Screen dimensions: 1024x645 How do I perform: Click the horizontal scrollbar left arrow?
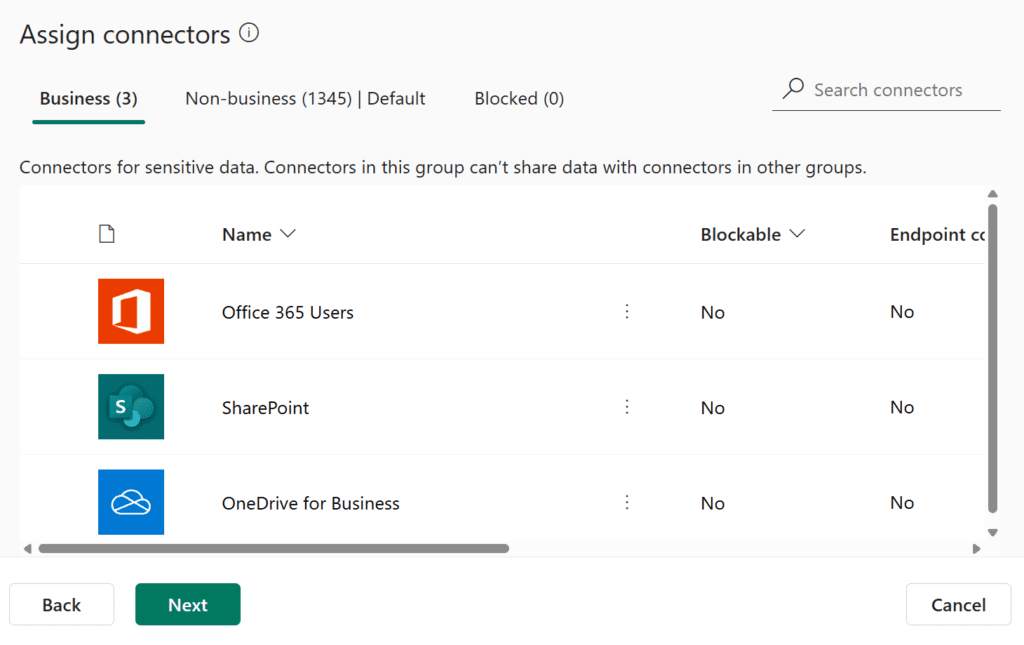coord(27,549)
